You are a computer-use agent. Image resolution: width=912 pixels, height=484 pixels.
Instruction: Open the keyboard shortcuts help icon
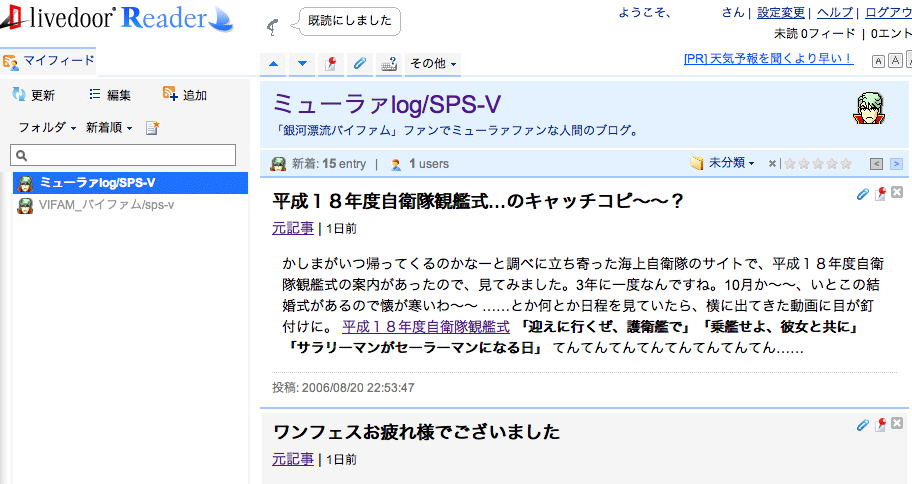[388, 64]
